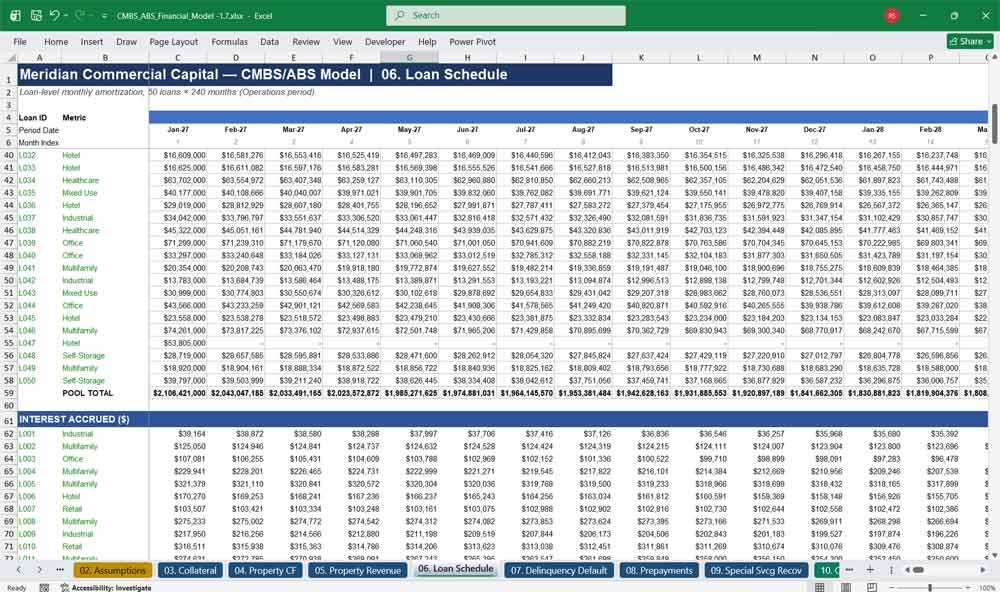Click Accessibility: Investigate in status bar
1000x592 pixels.
coord(106,588)
